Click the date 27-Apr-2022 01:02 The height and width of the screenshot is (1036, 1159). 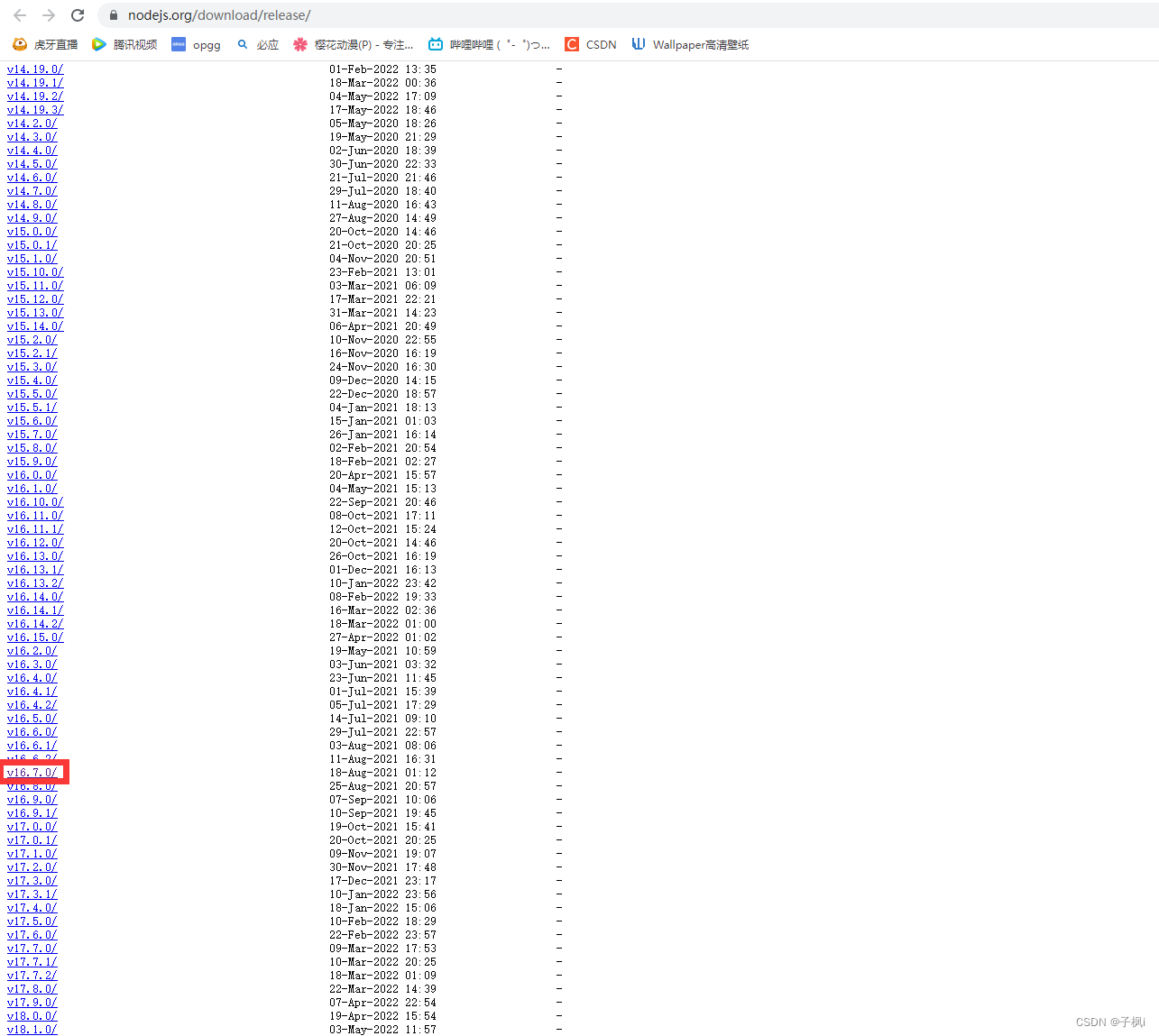point(382,637)
